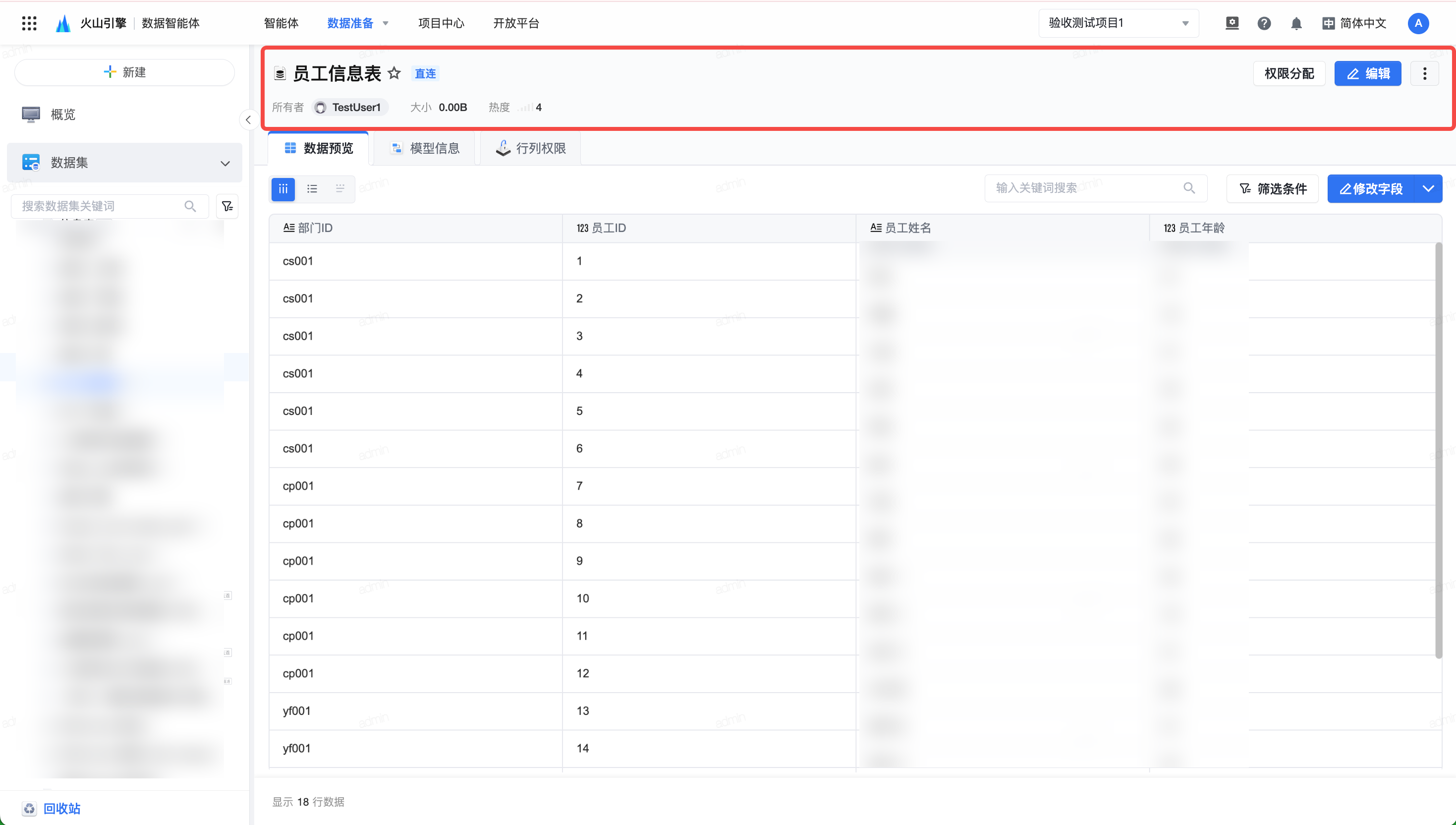The width and height of the screenshot is (1456, 825).
Task: Click the 权限分配 button
Action: pos(1288,74)
